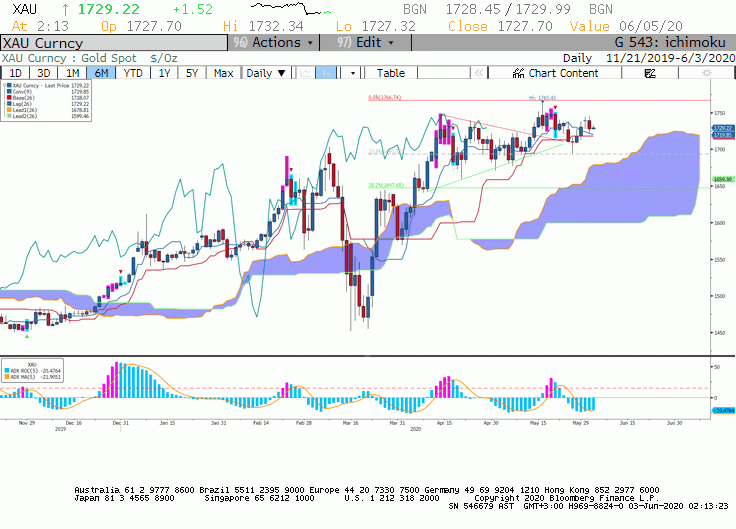Click the annotate/edit chart icon

(650, 73)
